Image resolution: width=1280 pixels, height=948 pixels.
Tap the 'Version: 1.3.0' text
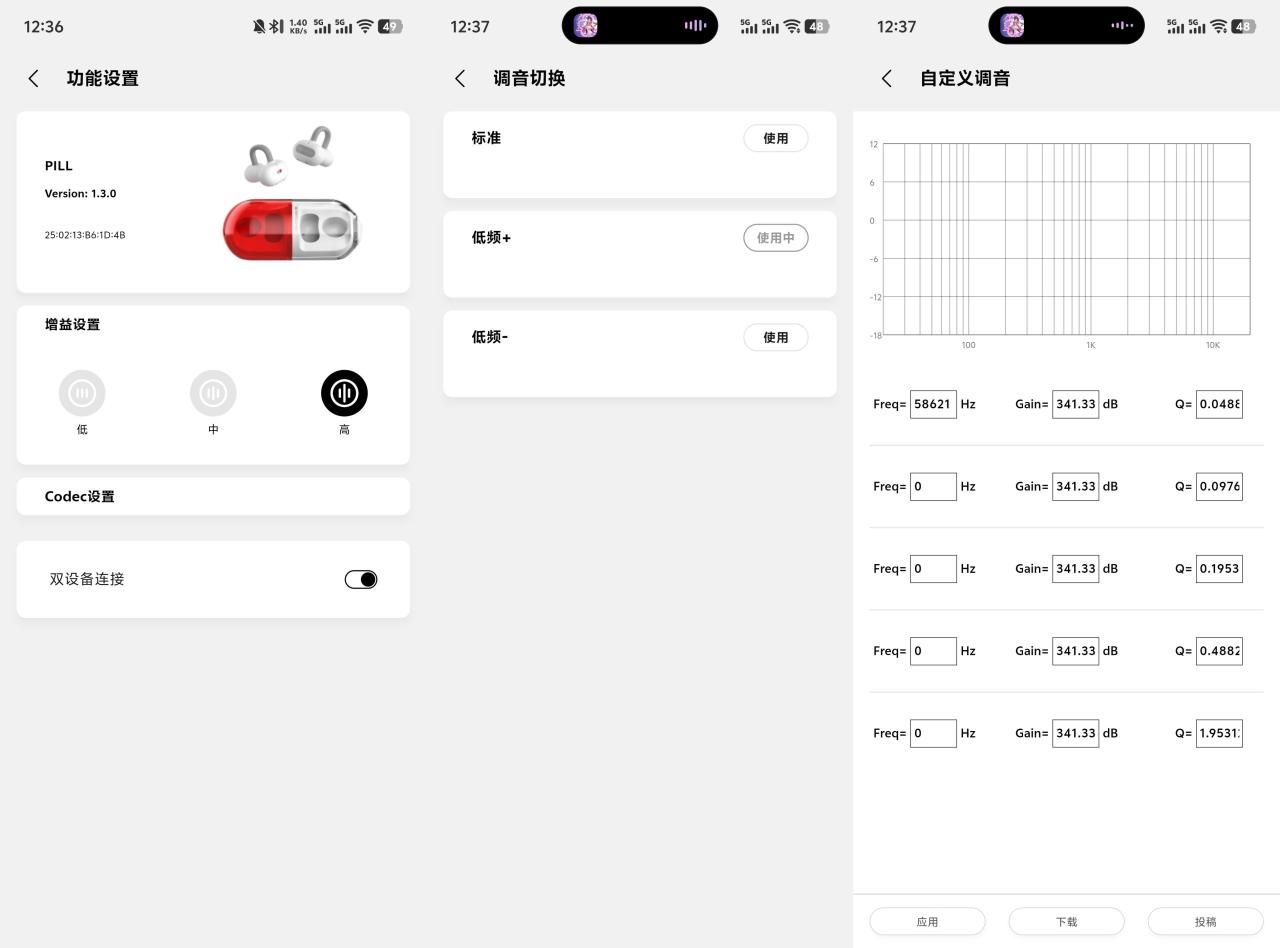[80, 194]
